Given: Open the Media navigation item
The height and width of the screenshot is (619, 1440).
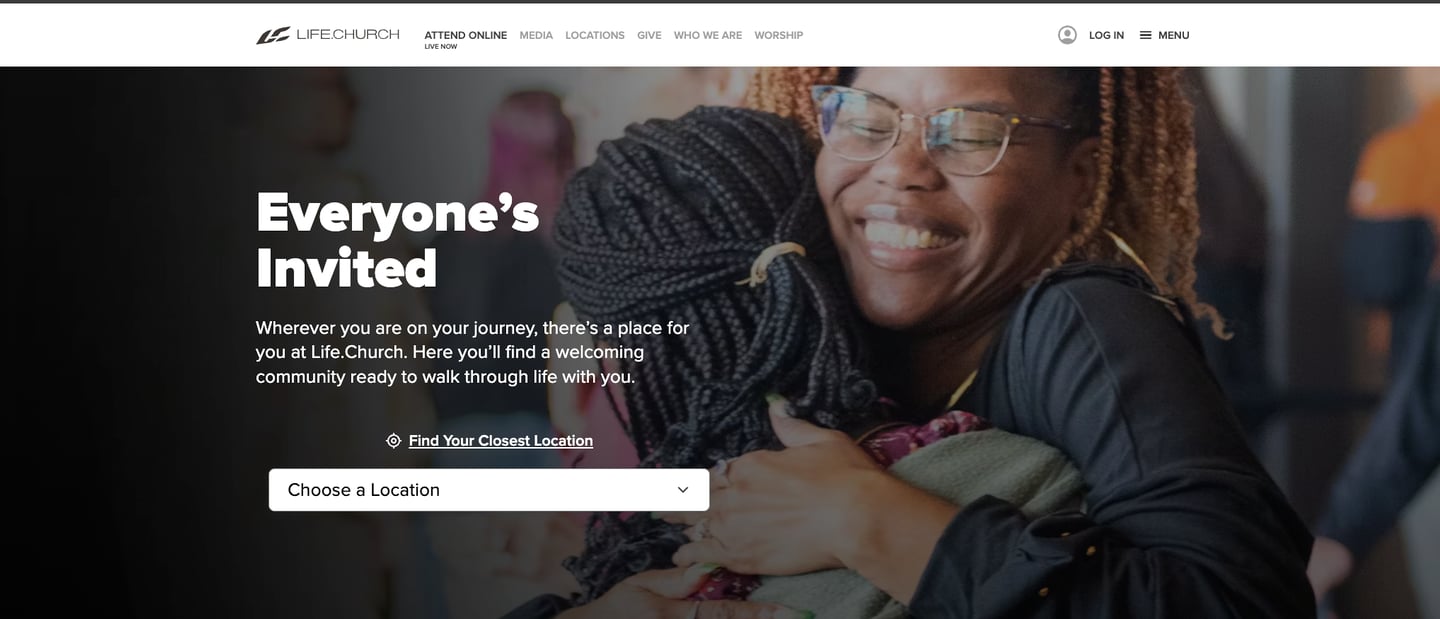Looking at the screenshot, I should (x=536, y=35).
